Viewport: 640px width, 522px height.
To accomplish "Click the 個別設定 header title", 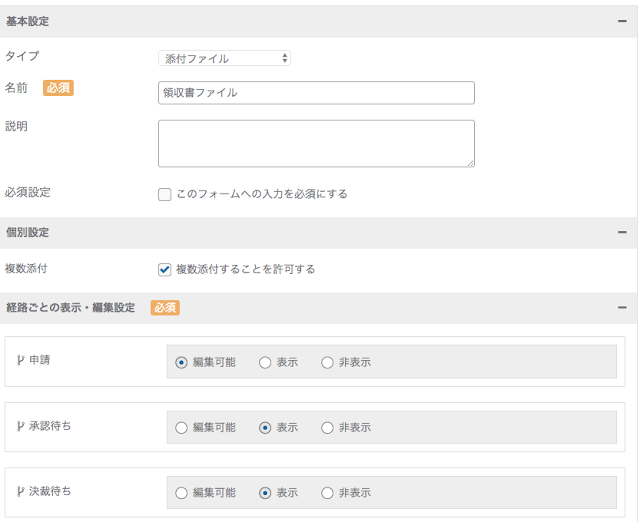I will pos(27,232).
